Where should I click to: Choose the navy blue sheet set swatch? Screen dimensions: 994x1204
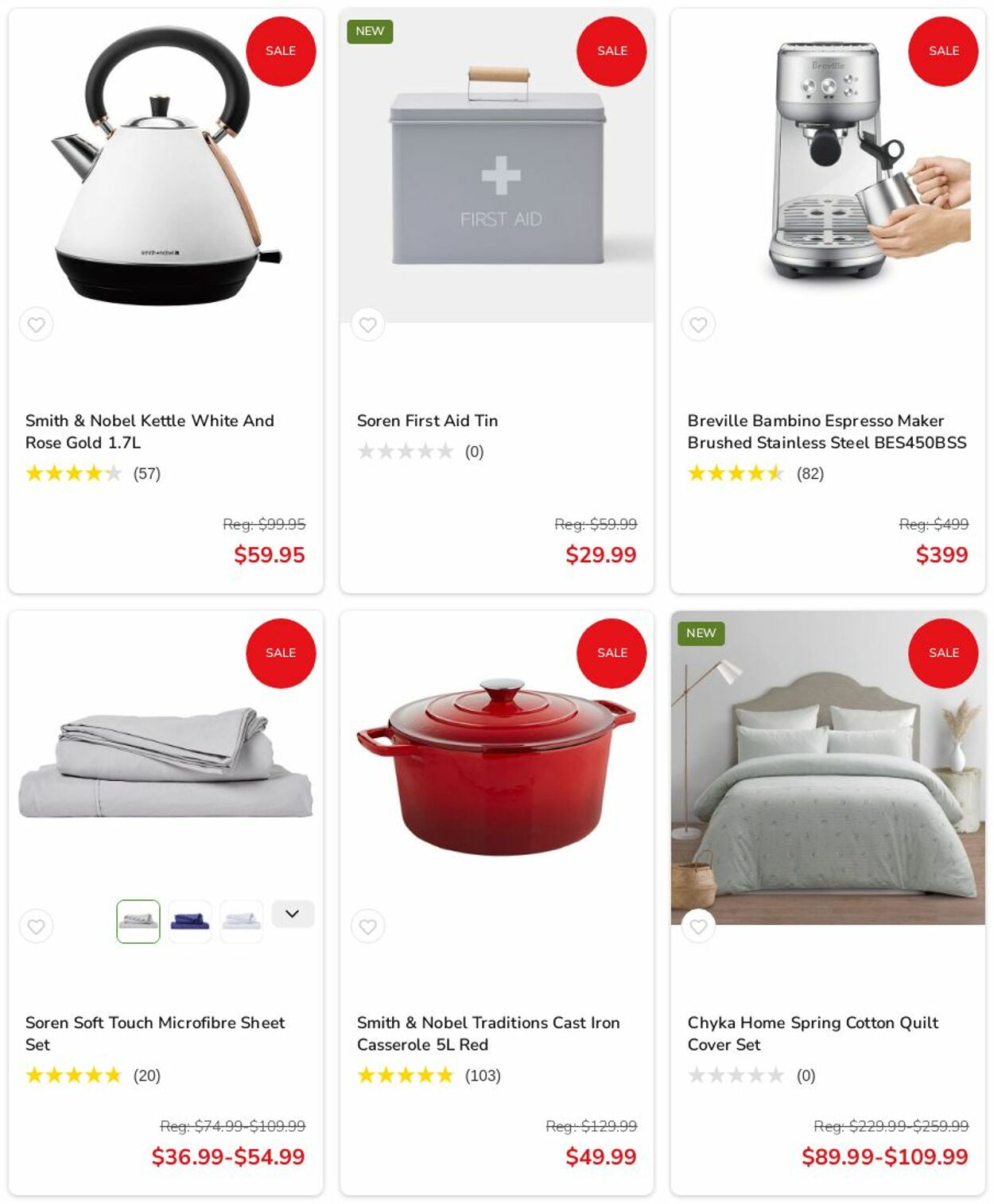point(190,922)
